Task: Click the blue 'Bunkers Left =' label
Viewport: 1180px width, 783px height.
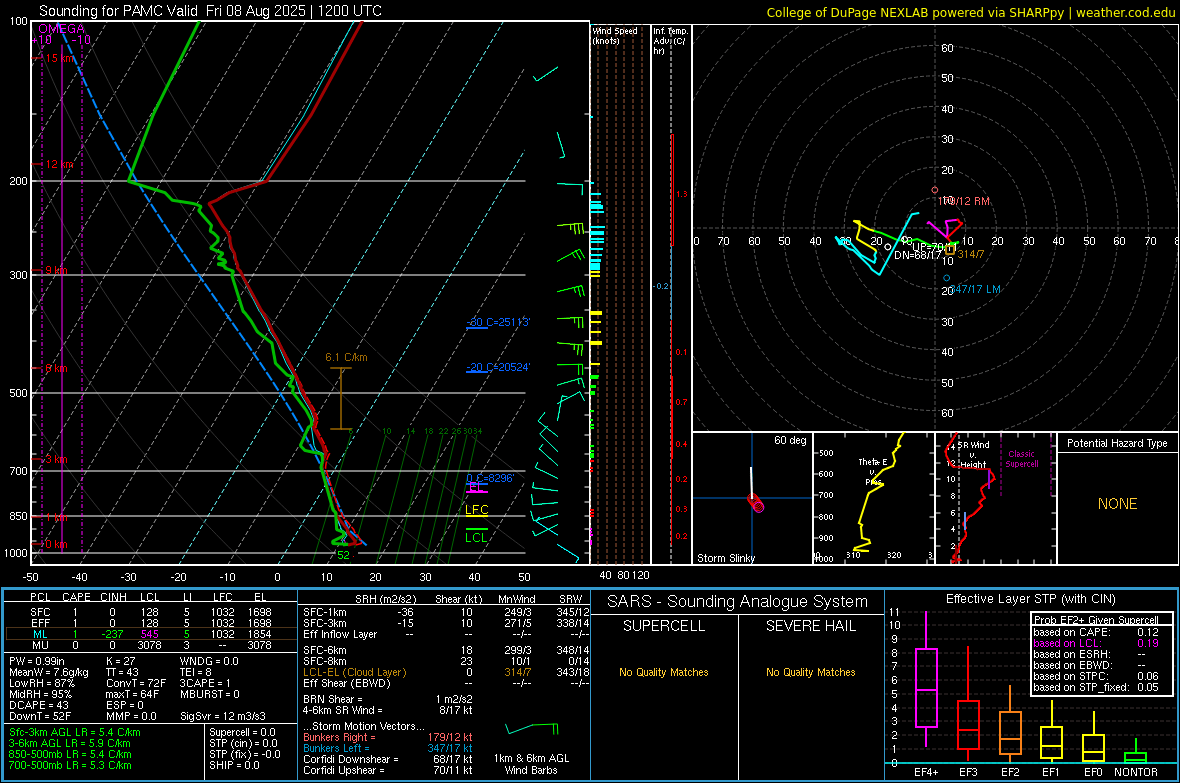Action: point(336,748)
